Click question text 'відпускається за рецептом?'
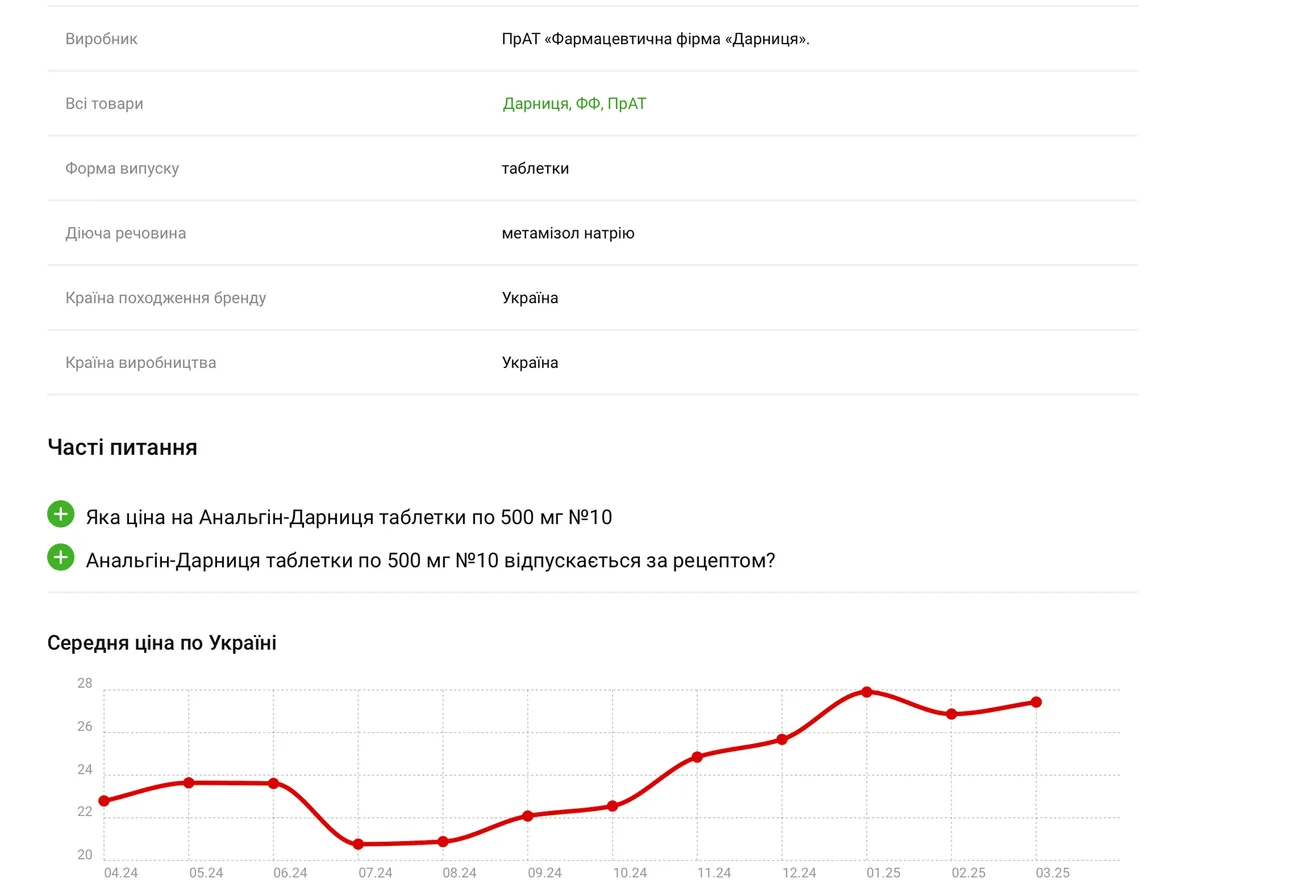Viewport: 1300px width, 896px height. point(639,561)
